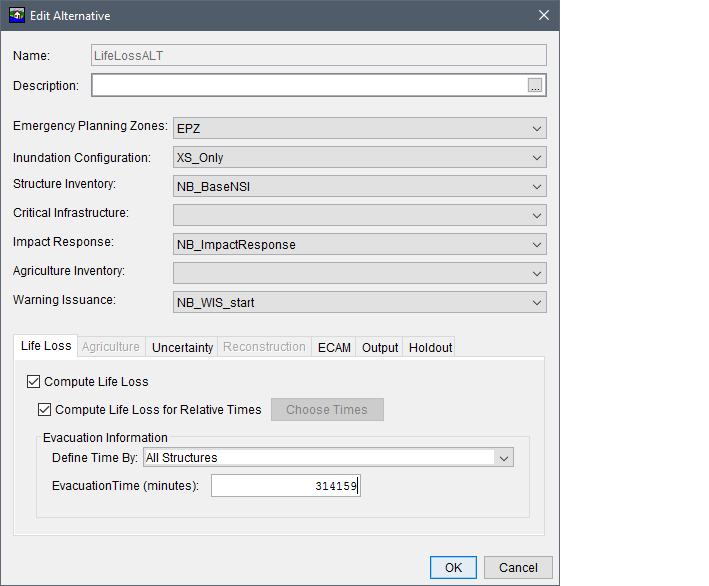The width and height of the screenshot is (709, 586).
Task: Click the Evacuation Information group label
Action: coord(105,438)
